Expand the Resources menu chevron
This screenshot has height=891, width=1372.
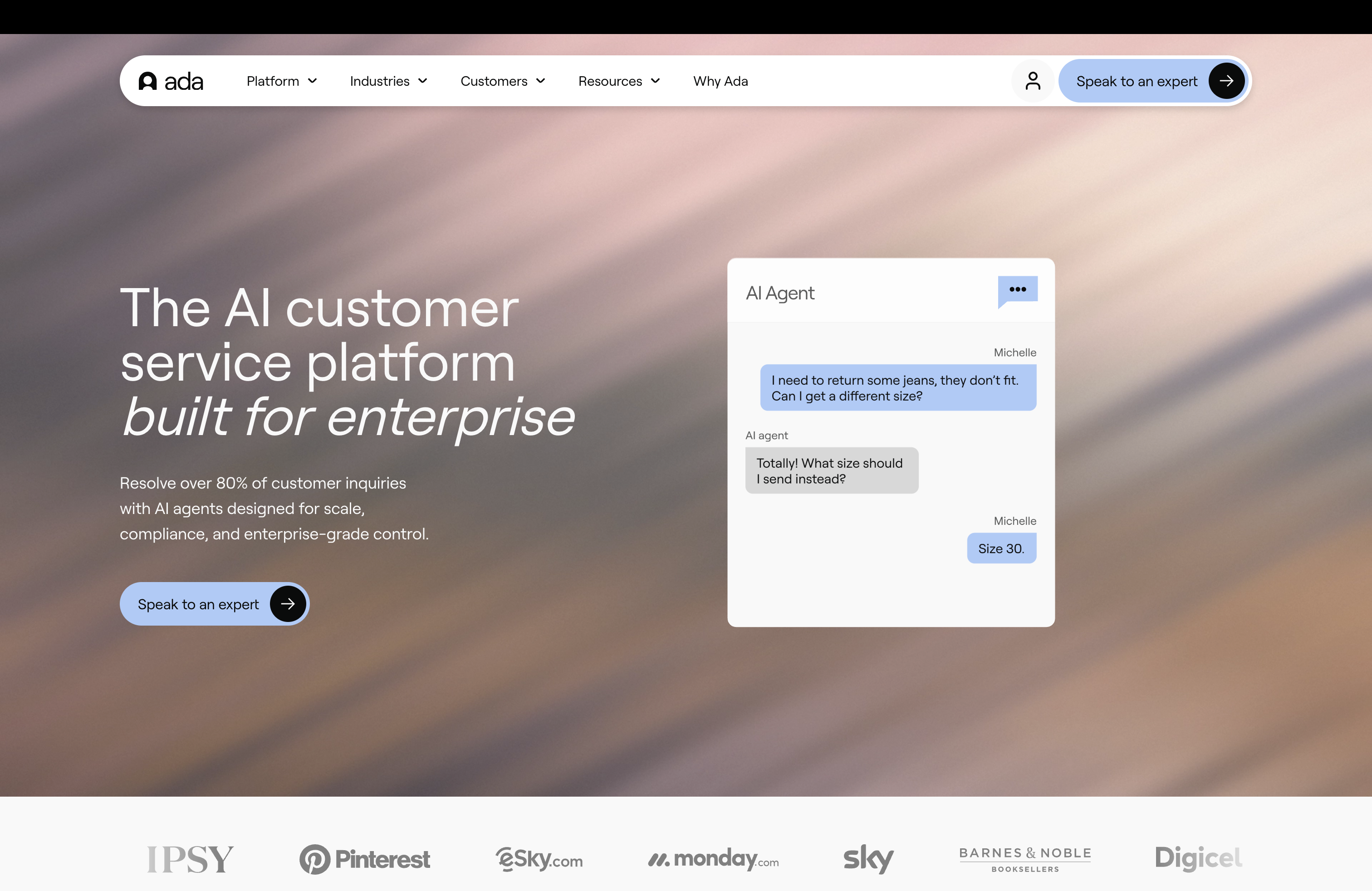tap(656, 81)
